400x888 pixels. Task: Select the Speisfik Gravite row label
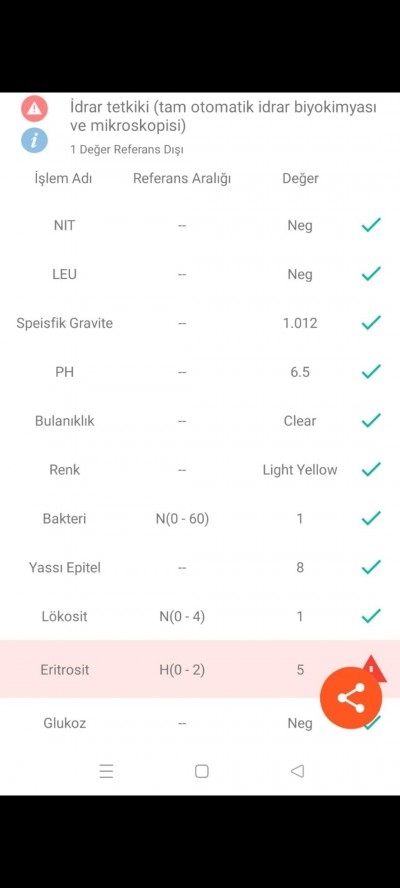point(65,323)
